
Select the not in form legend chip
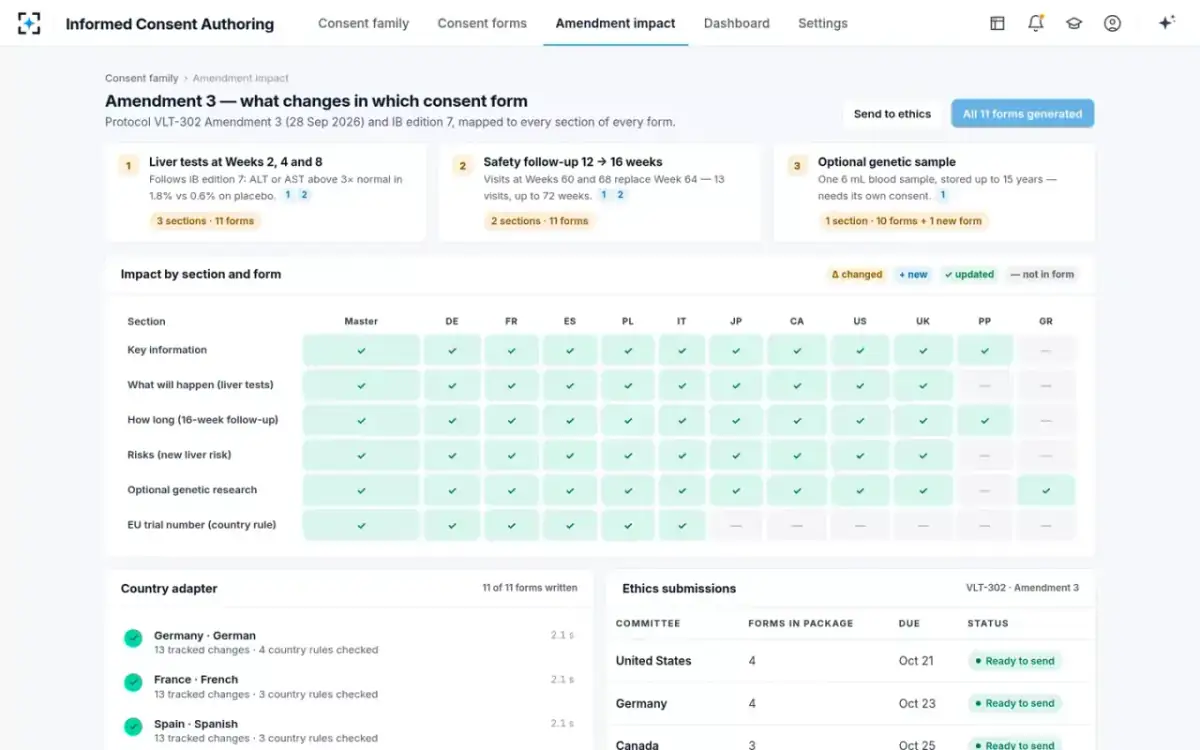coord(1042,274)
